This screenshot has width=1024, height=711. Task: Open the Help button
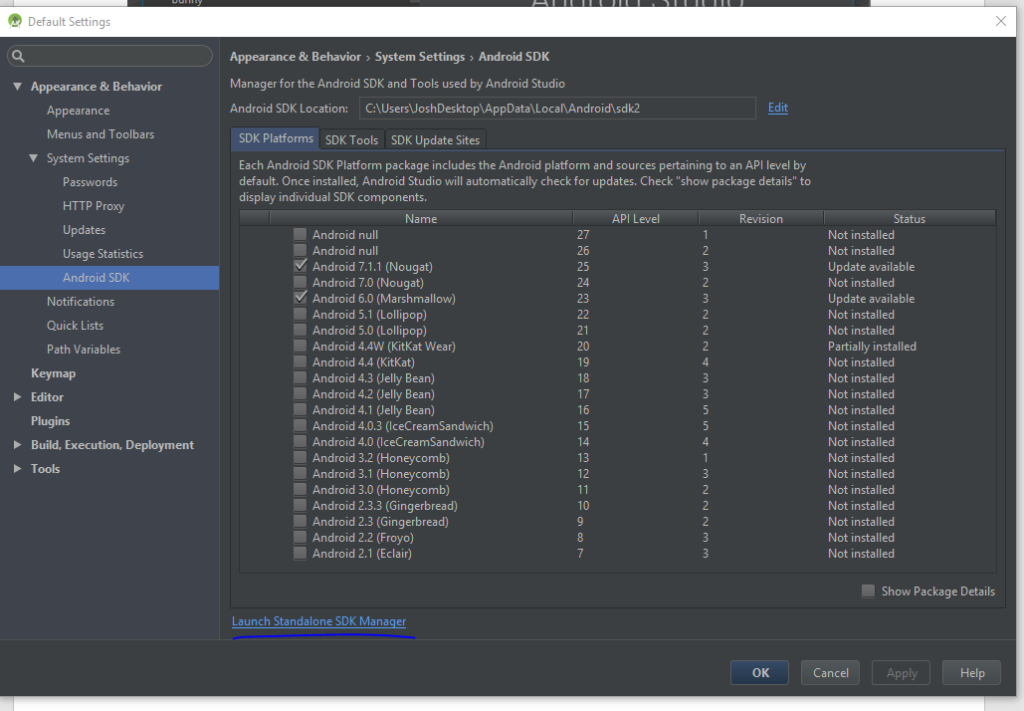click(x=972, y=672)
